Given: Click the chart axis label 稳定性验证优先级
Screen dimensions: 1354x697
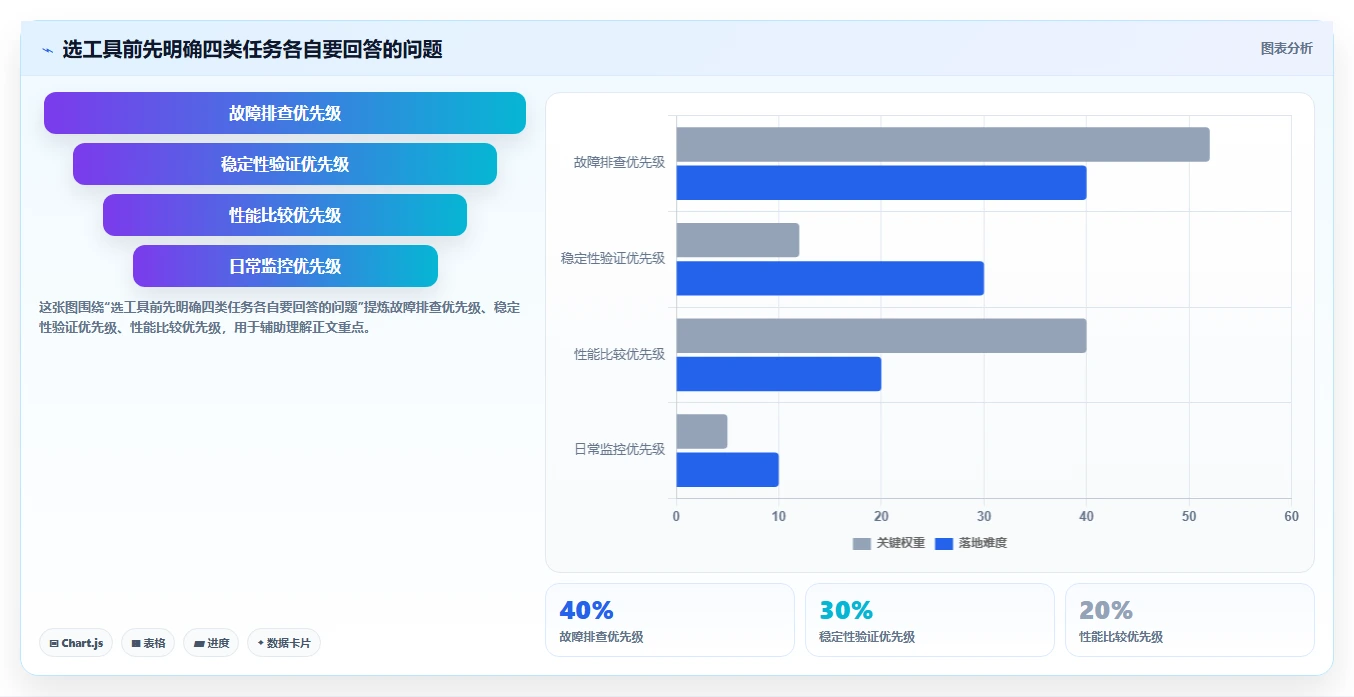Looking at the screenshot, I should click(x=613, y=258).
